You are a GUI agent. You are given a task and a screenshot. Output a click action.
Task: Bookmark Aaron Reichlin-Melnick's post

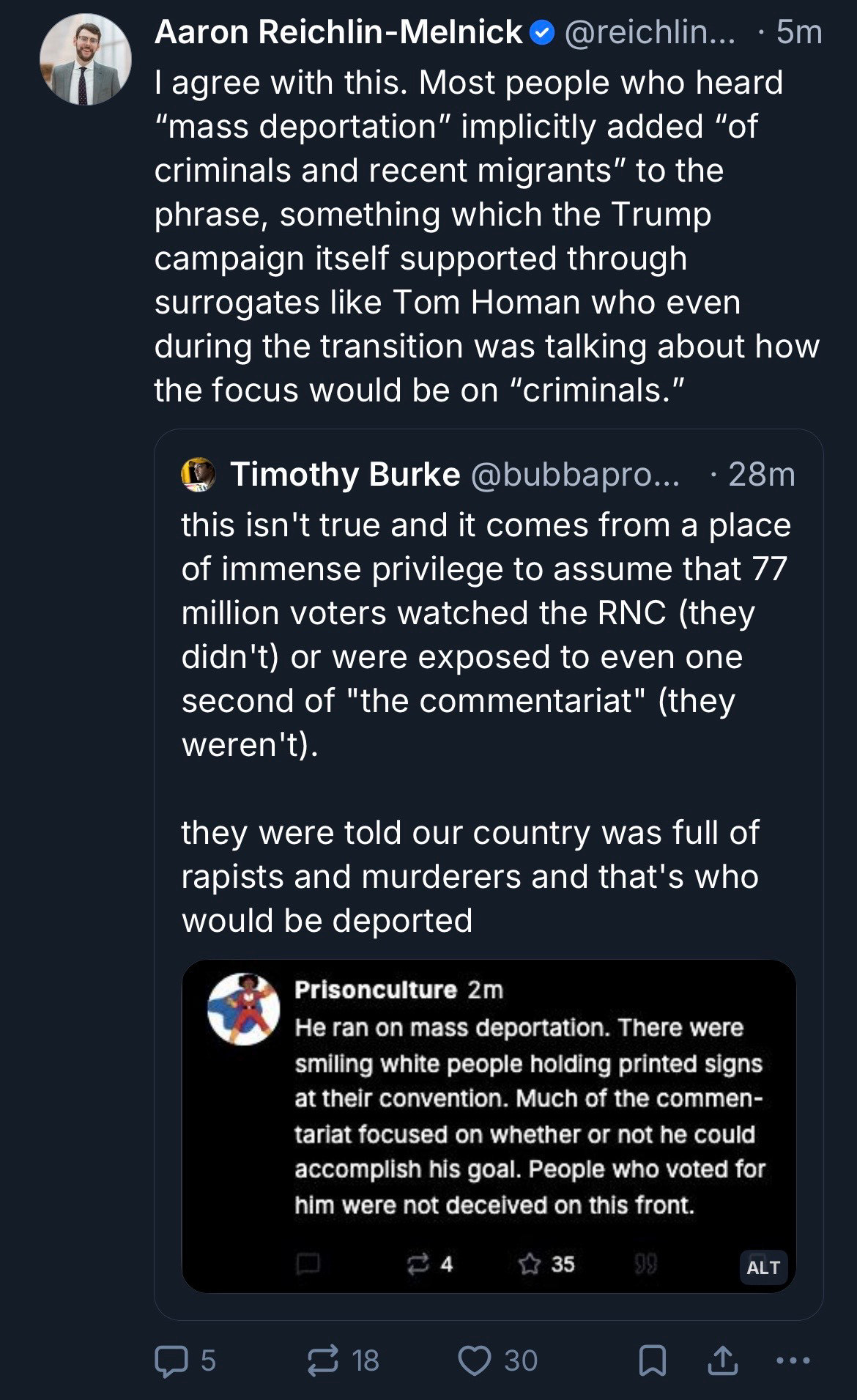click(x=652, y=1360)
